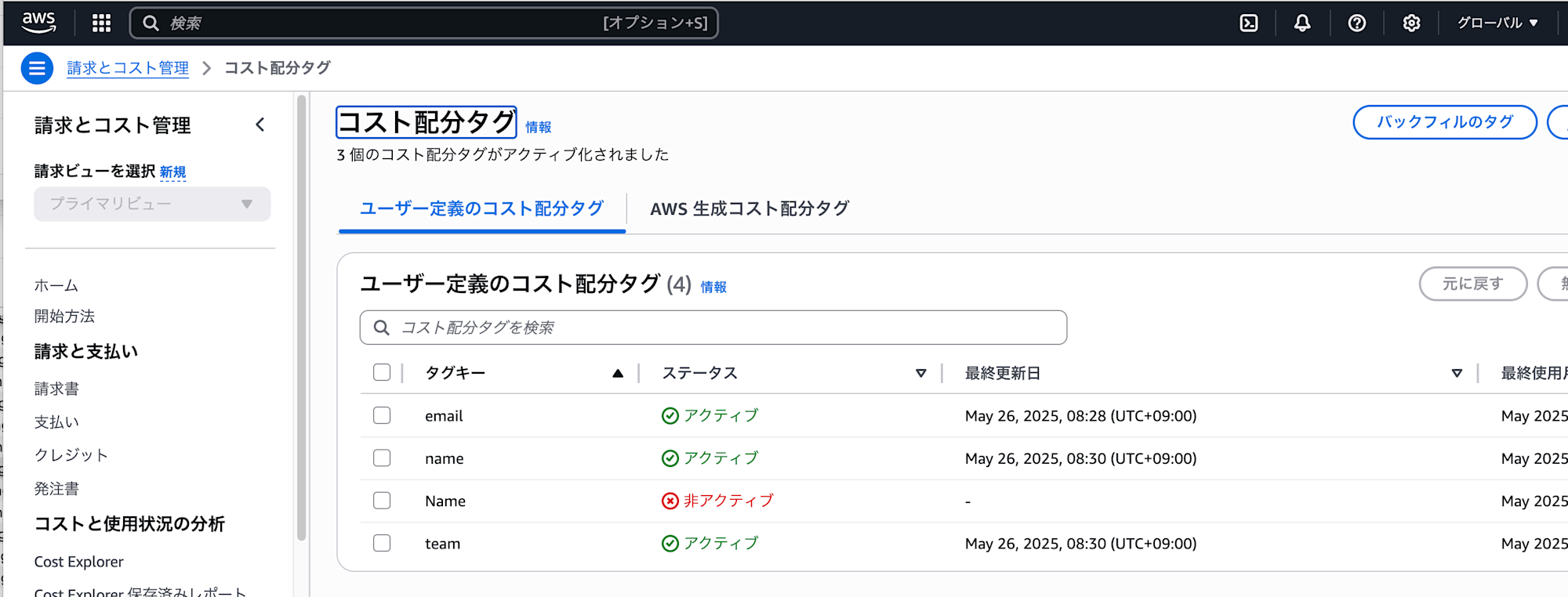
Task: Collapse the 請求とコスト管理 side panel arrow
Action: click(x=260, y=125)
